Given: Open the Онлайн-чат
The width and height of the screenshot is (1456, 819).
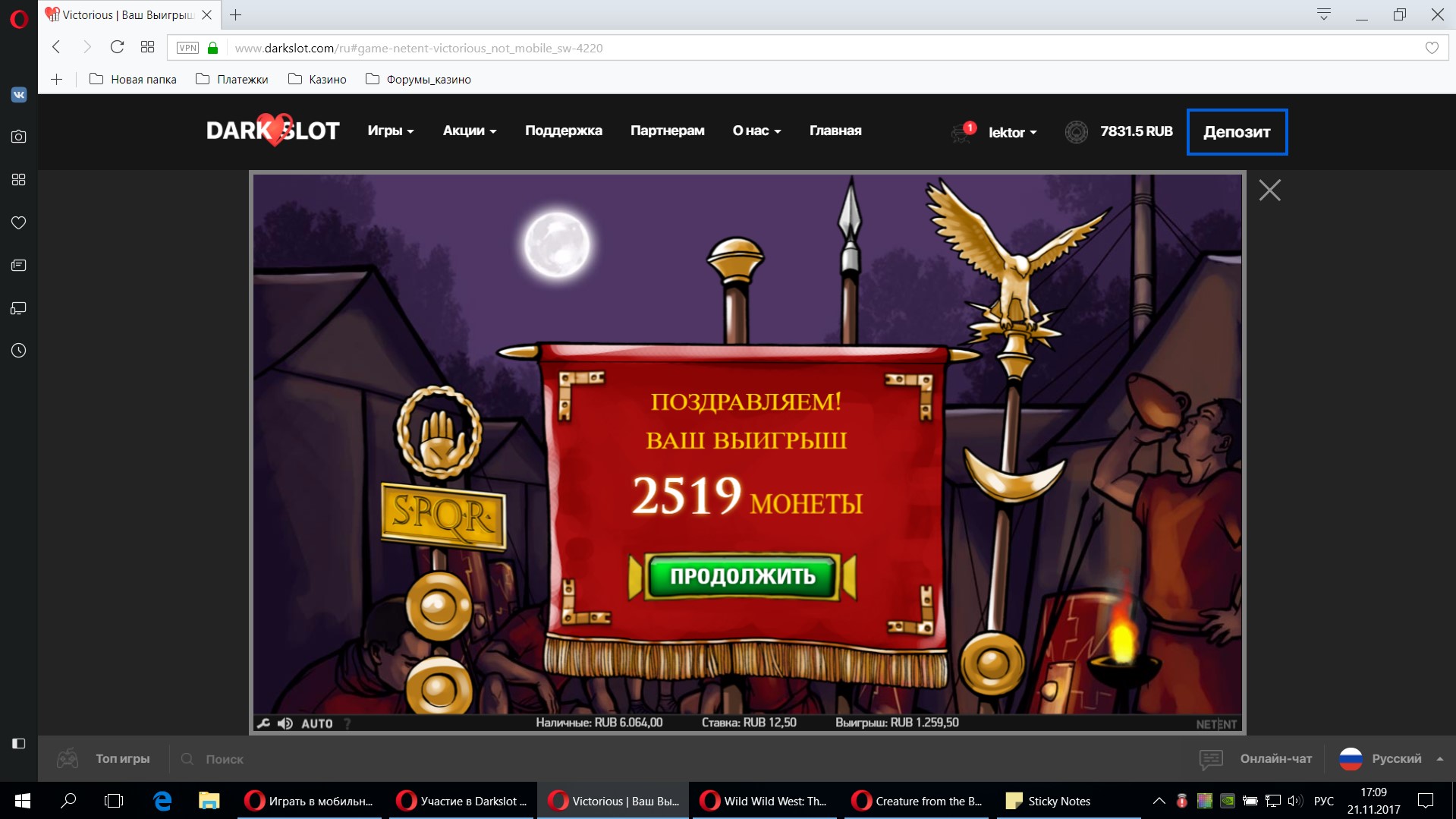Looking at the screenshot, I should (x=1256, y=758).
